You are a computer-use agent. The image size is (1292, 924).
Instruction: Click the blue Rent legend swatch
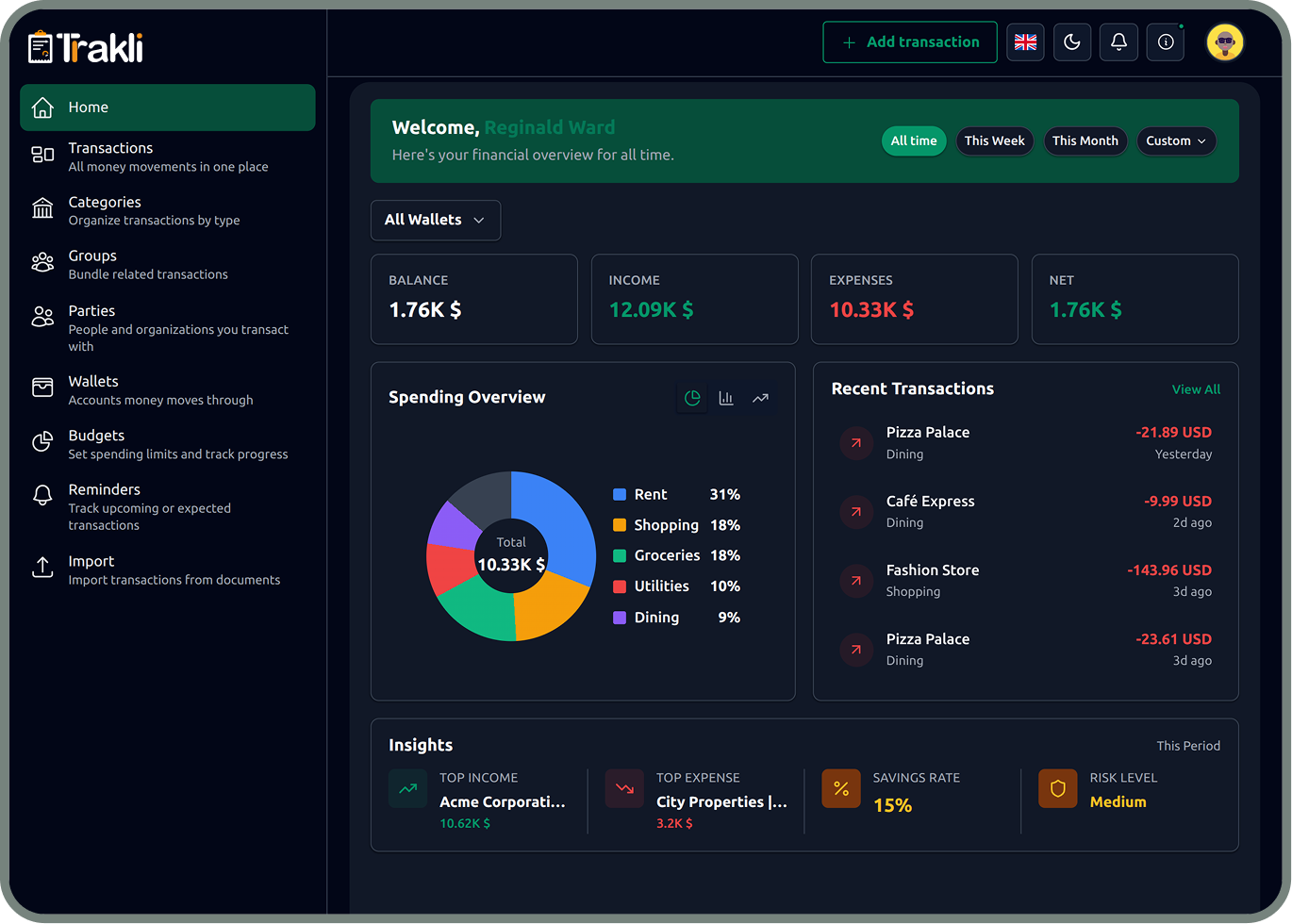(620, 494)
